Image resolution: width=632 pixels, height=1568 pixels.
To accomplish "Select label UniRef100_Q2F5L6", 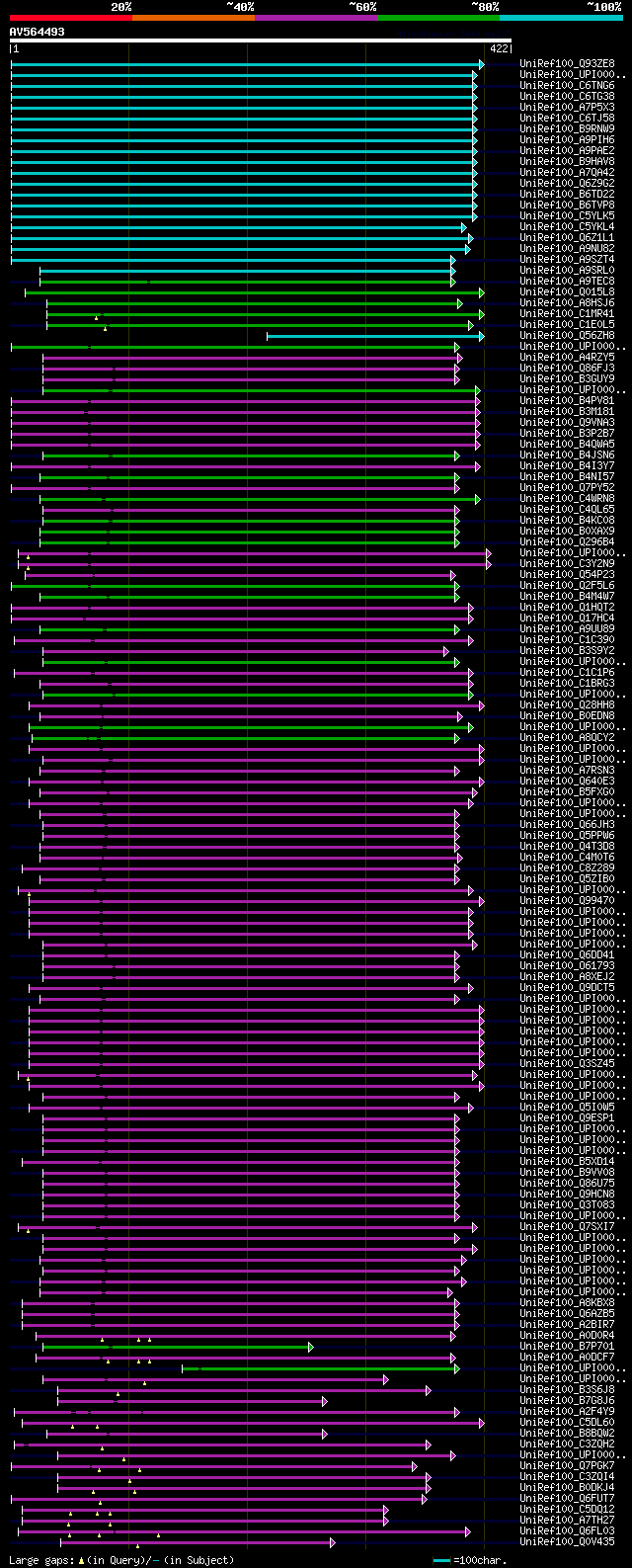I will [567, 586].
